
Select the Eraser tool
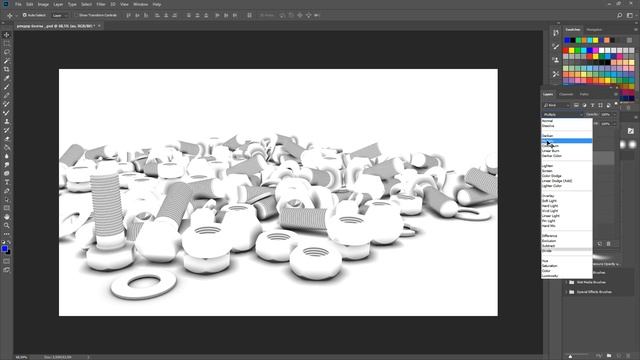tap(7, 139)
